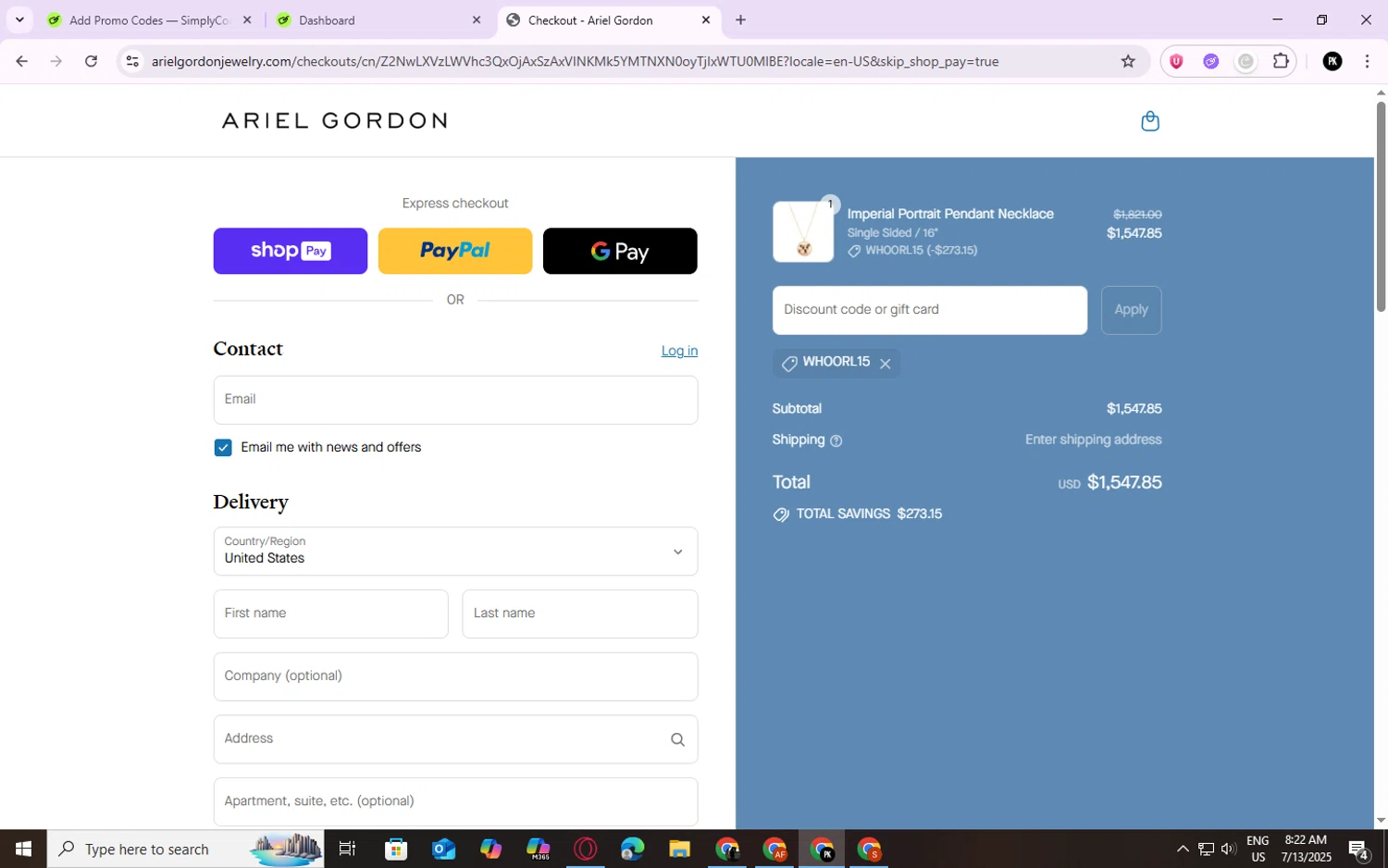Open the tab search dropdown arrow

19,19
